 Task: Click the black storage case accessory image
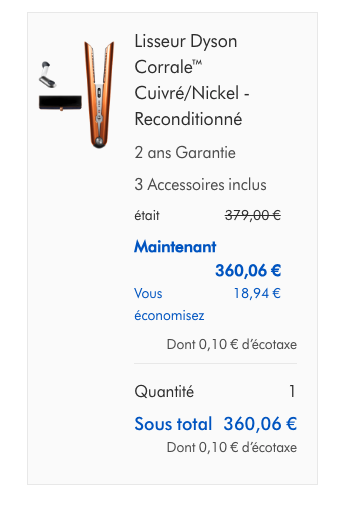(60, 103)
